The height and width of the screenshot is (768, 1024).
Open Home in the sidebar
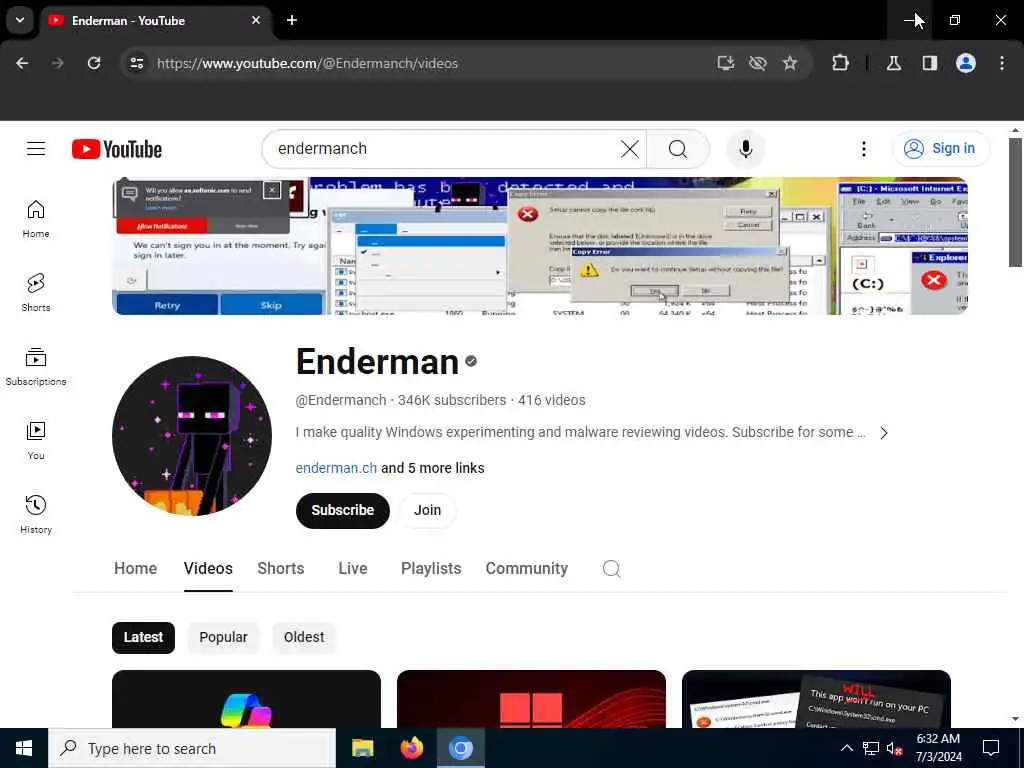pyautogui.click(x=36, y=219)
